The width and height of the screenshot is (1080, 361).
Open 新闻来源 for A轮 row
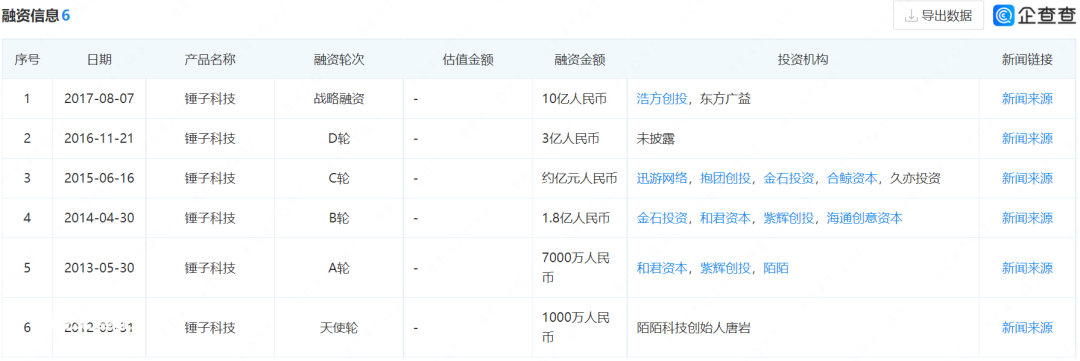coord(1027,268)
